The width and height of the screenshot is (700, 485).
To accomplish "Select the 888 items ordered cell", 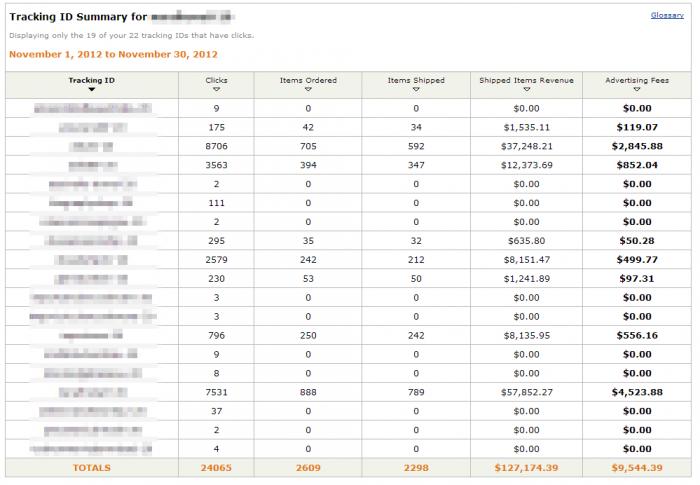I will [x=308, y=393].
